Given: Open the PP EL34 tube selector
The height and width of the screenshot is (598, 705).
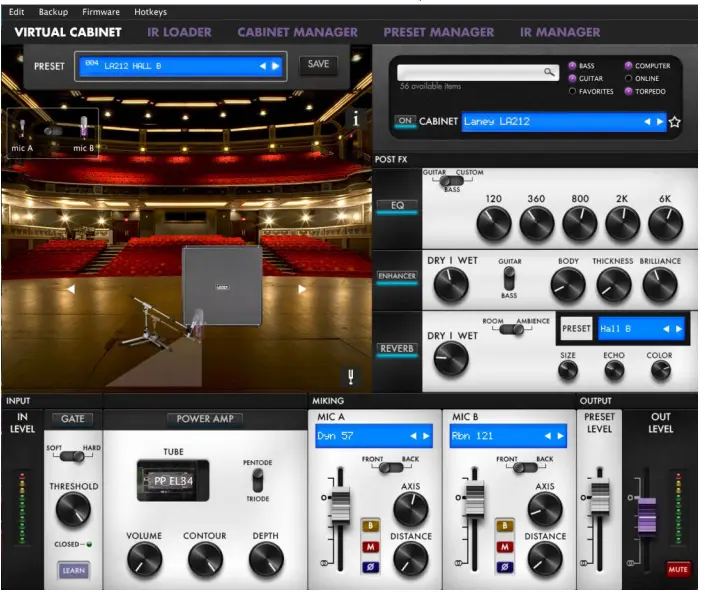Looking at the screenshot, I should pyautogui.click(x=173, y=481).
